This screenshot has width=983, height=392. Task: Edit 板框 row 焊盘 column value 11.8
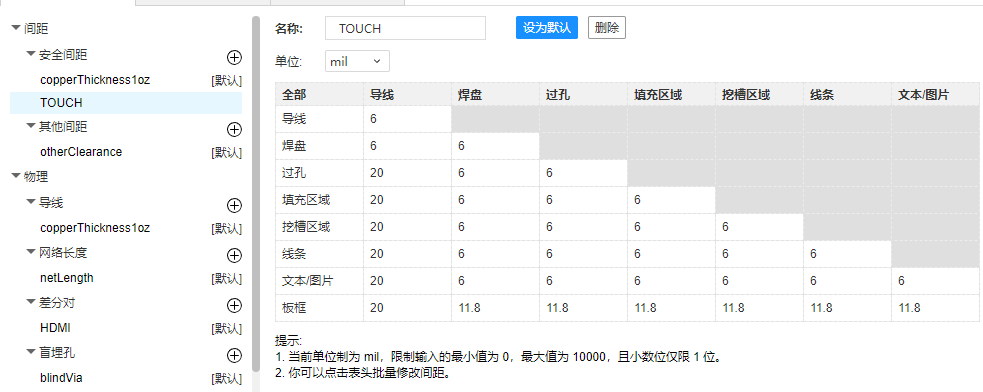[495, 308]
